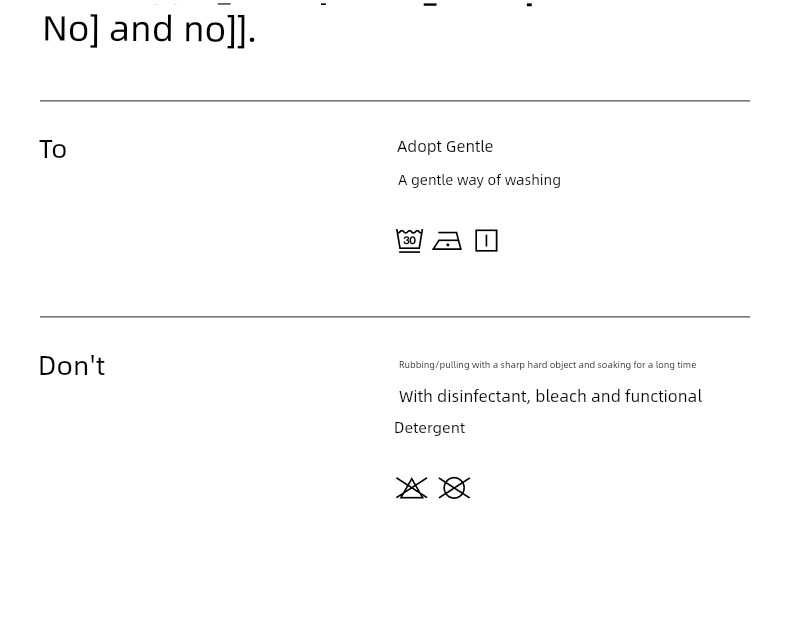Click the word "With" before disinfectant
Screen dimensions: 790x619
[416, 397]
